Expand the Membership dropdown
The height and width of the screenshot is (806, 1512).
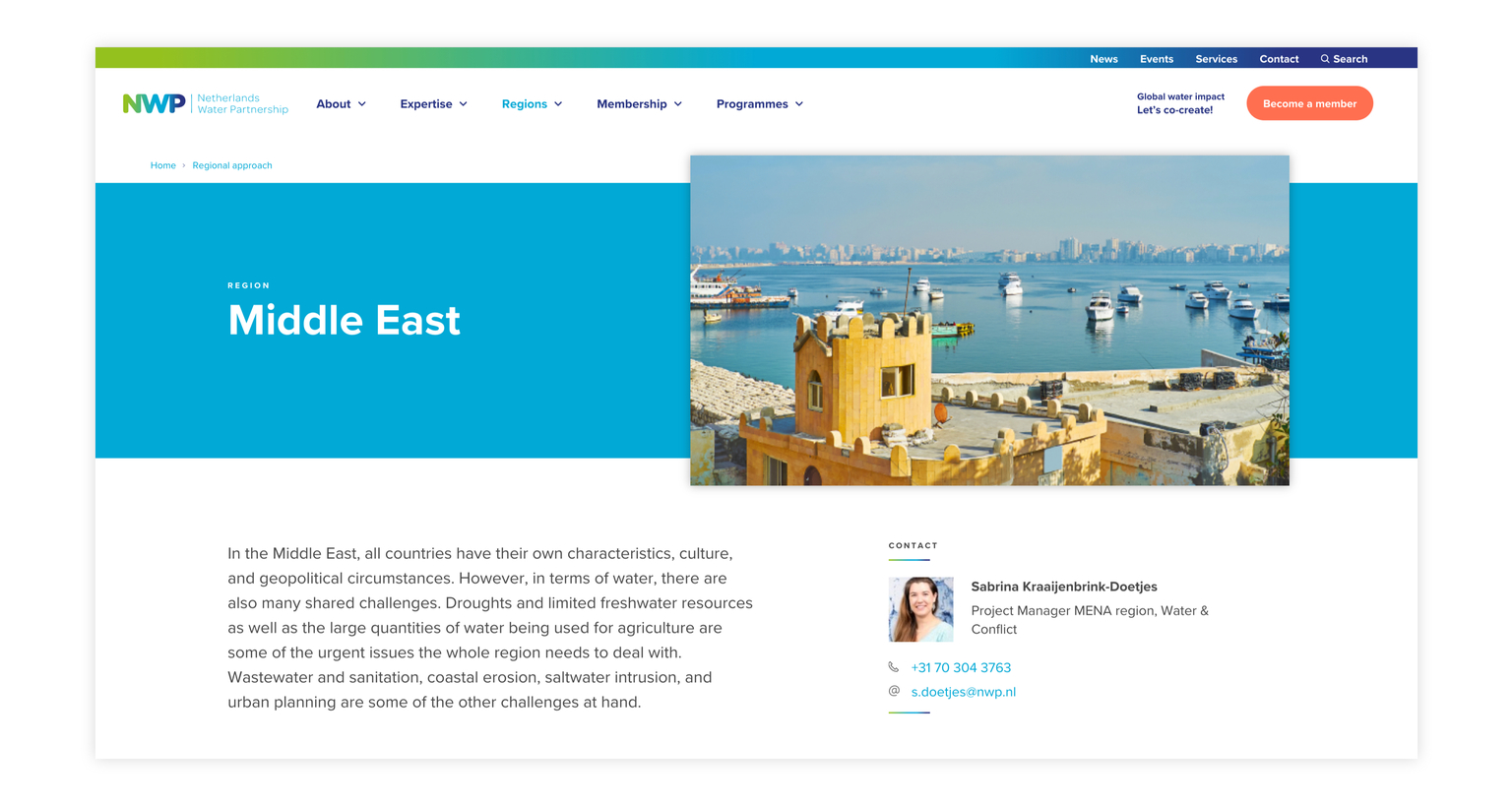tap(640, 103)
